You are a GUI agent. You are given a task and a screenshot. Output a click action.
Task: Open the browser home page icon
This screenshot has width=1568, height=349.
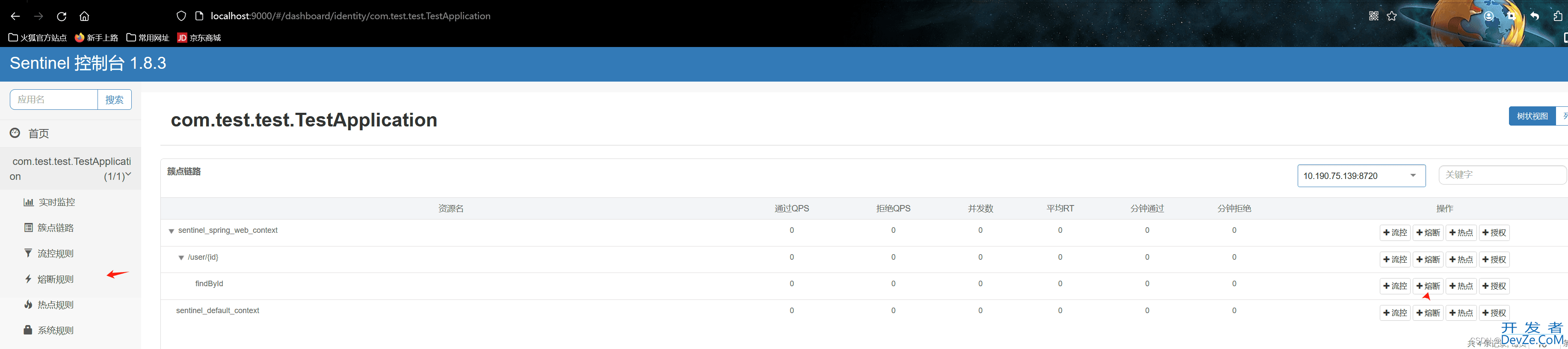[x=85, y=16]
